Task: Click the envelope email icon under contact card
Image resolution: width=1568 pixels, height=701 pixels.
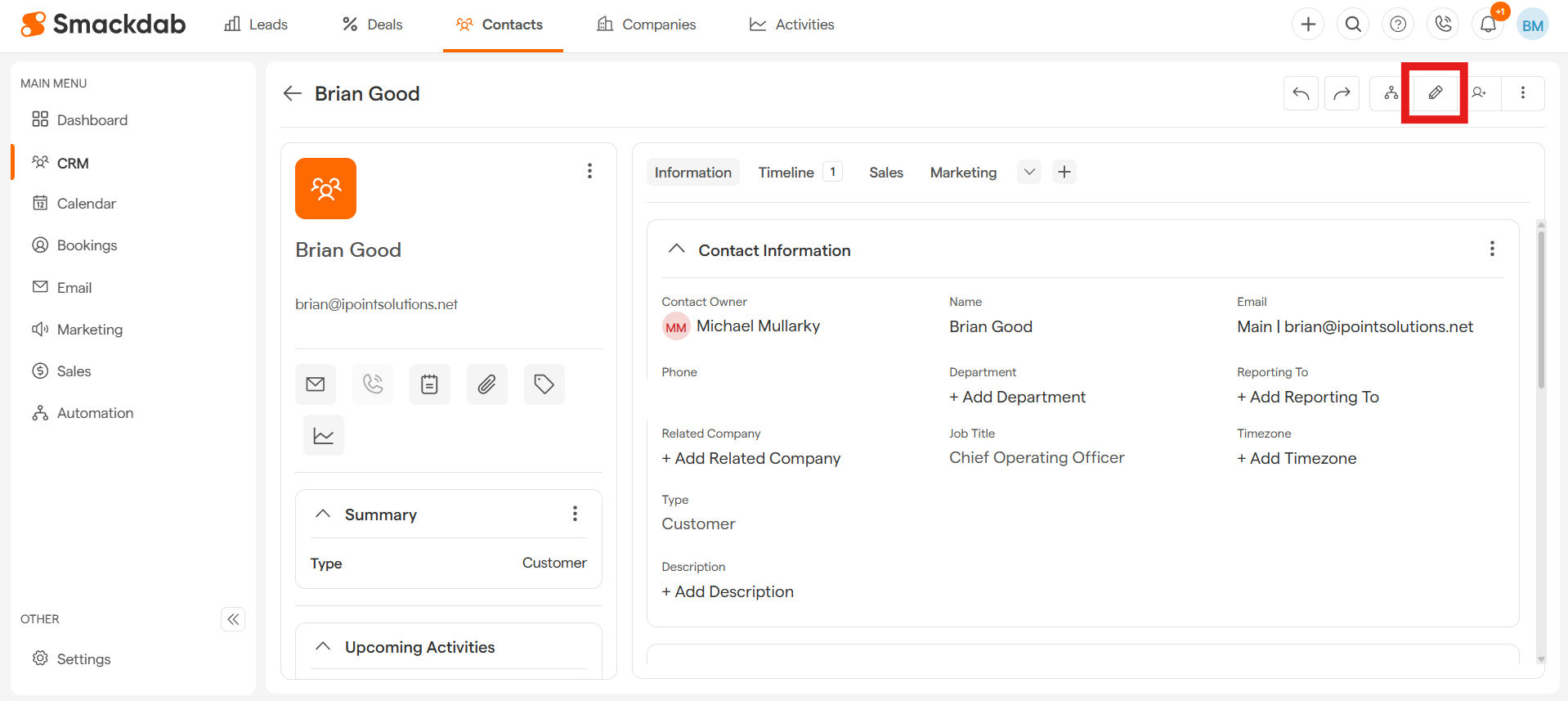Action: click(x=316, y=384)
